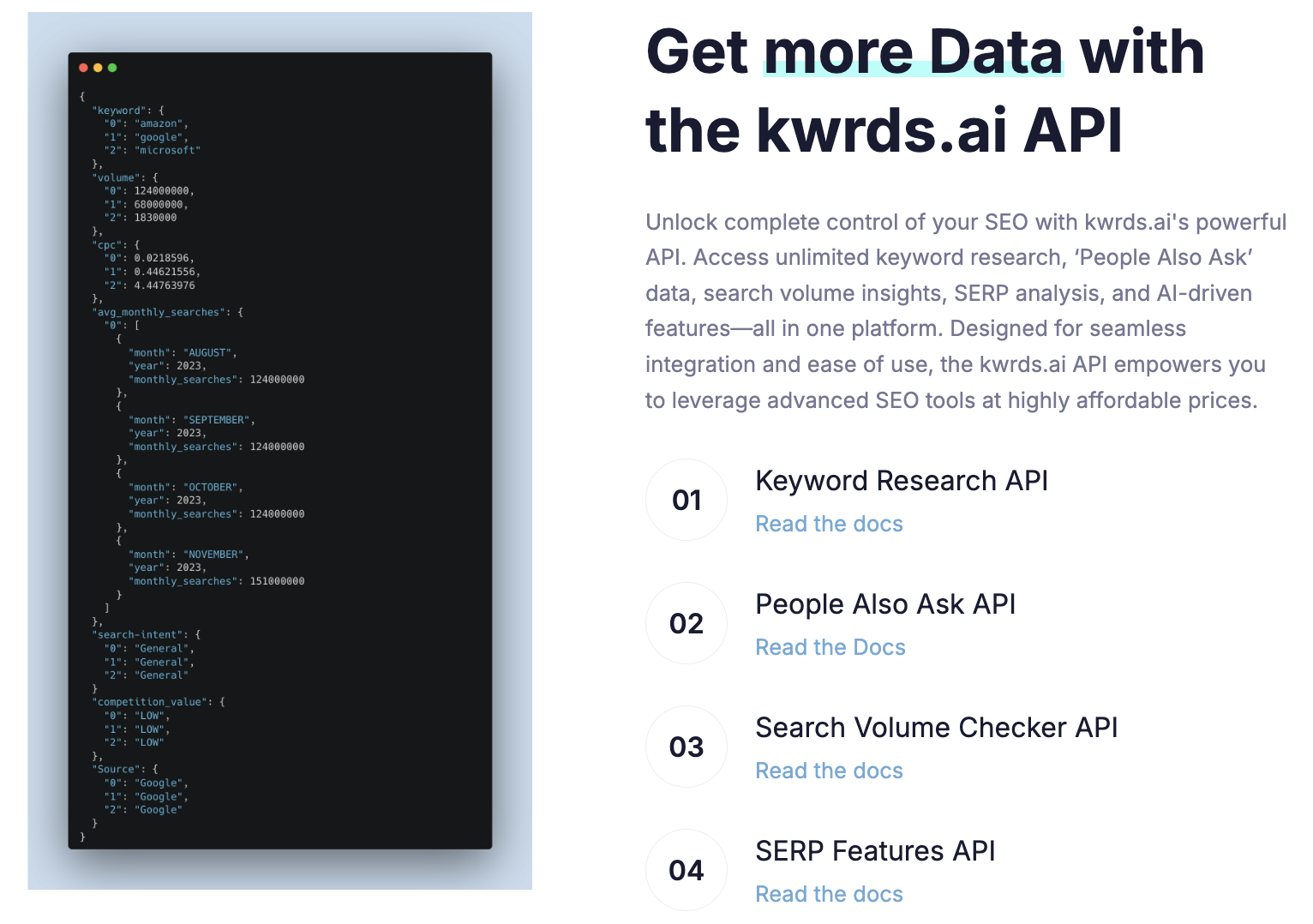
Task: Click the yellow dot in the code window
Action: tap(98, 68)
